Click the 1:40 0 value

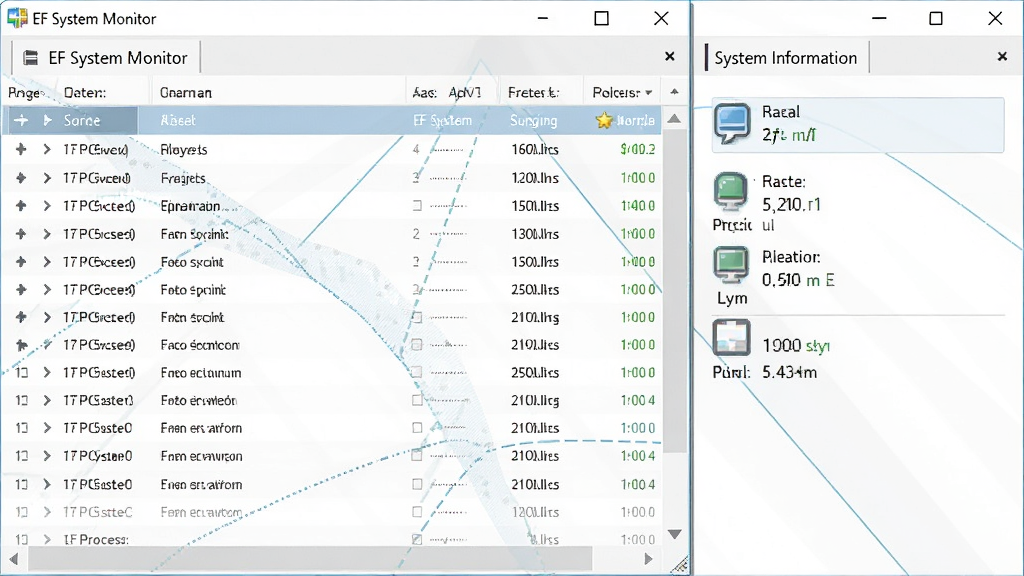(637, 206)
